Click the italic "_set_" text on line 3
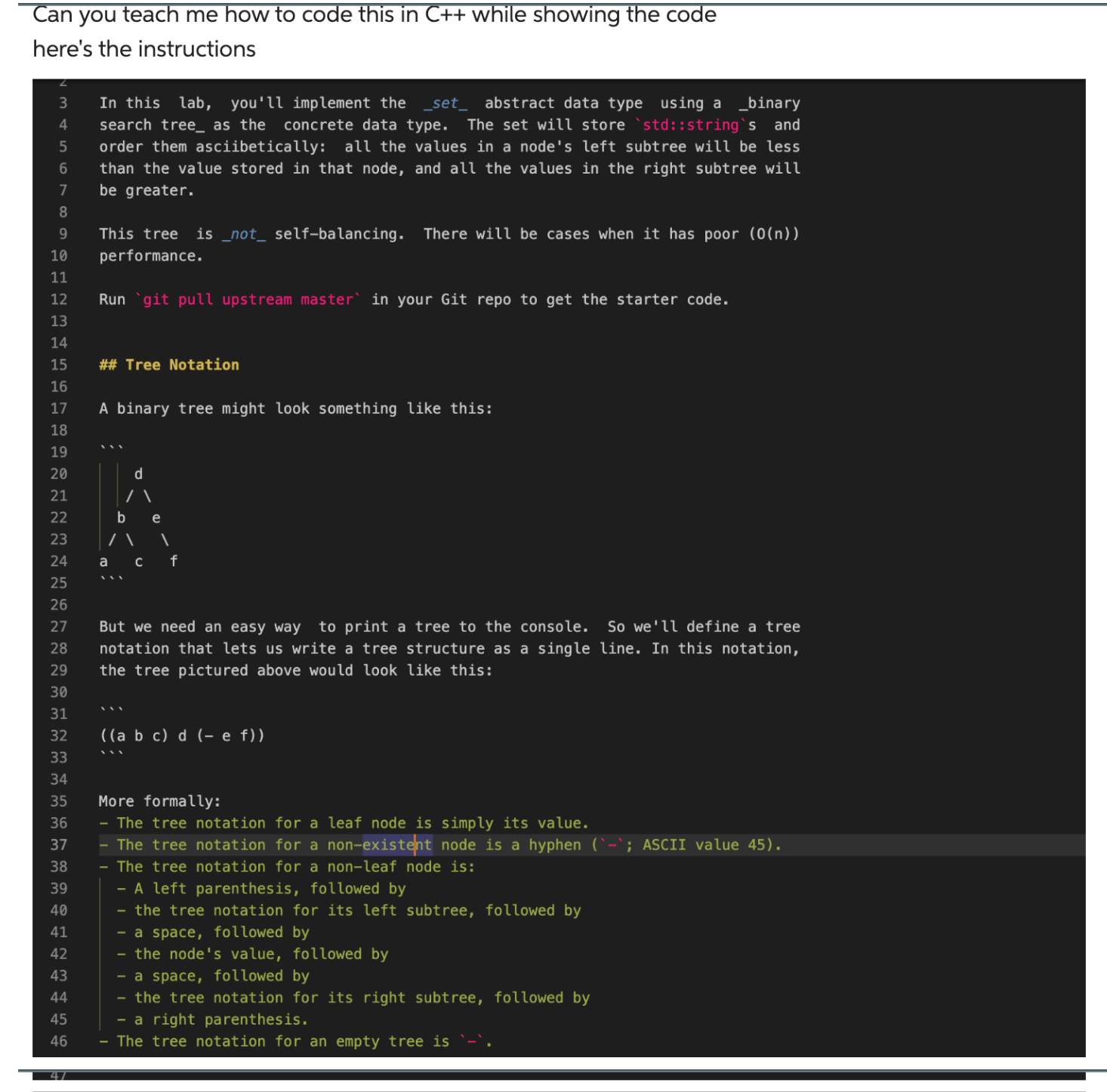The image size is (1107, 1092). pos(446,103)
